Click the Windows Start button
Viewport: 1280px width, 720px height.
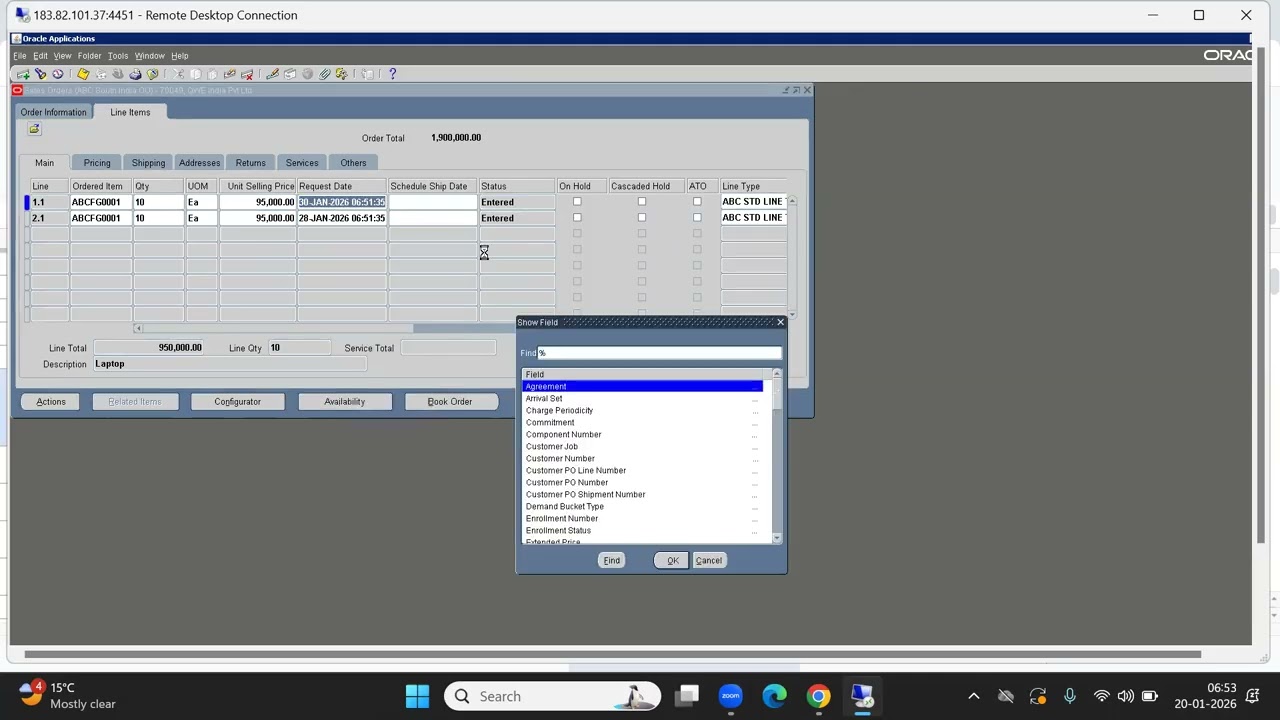click(418, 696)
